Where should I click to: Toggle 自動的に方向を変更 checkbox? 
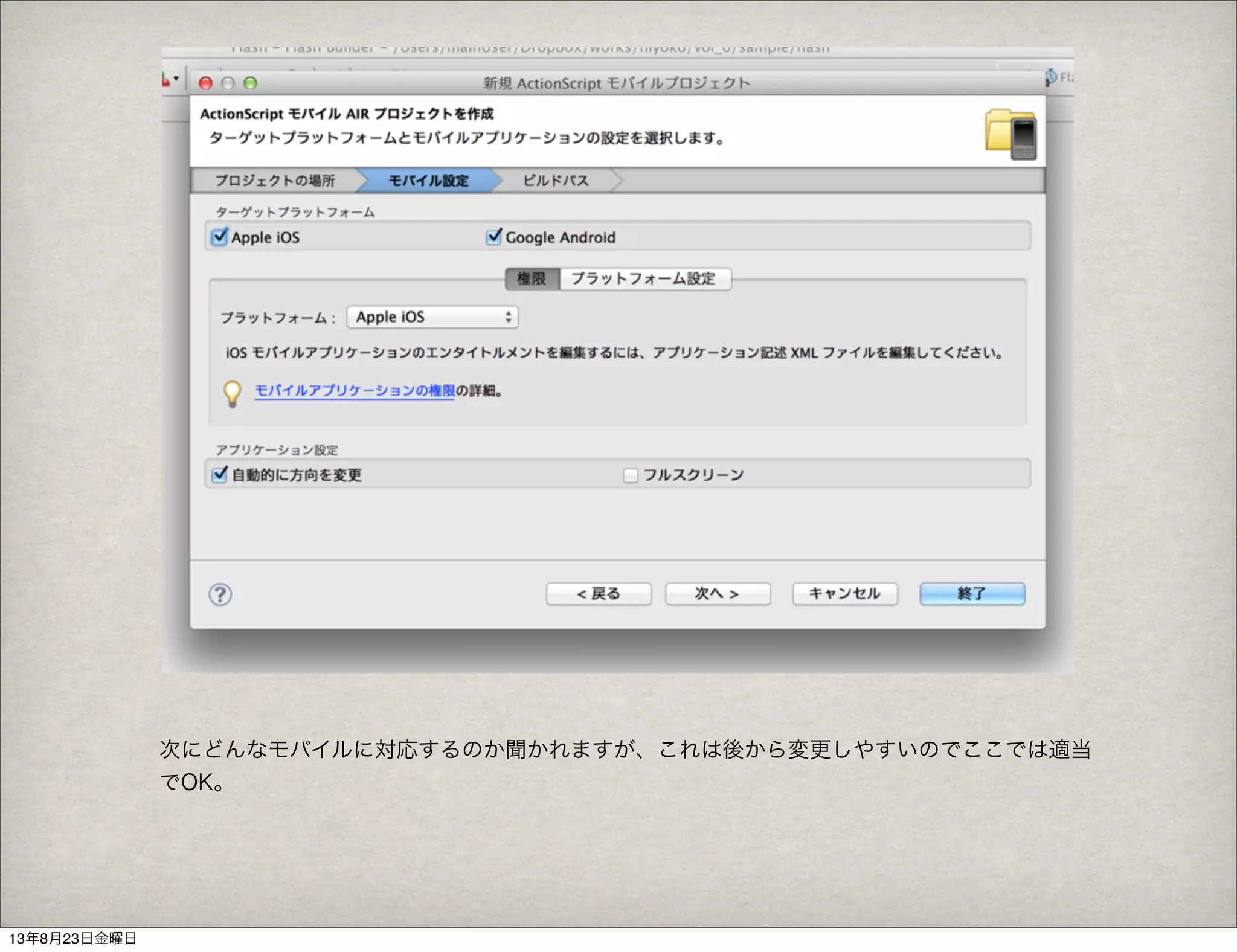tap(219, 474)
